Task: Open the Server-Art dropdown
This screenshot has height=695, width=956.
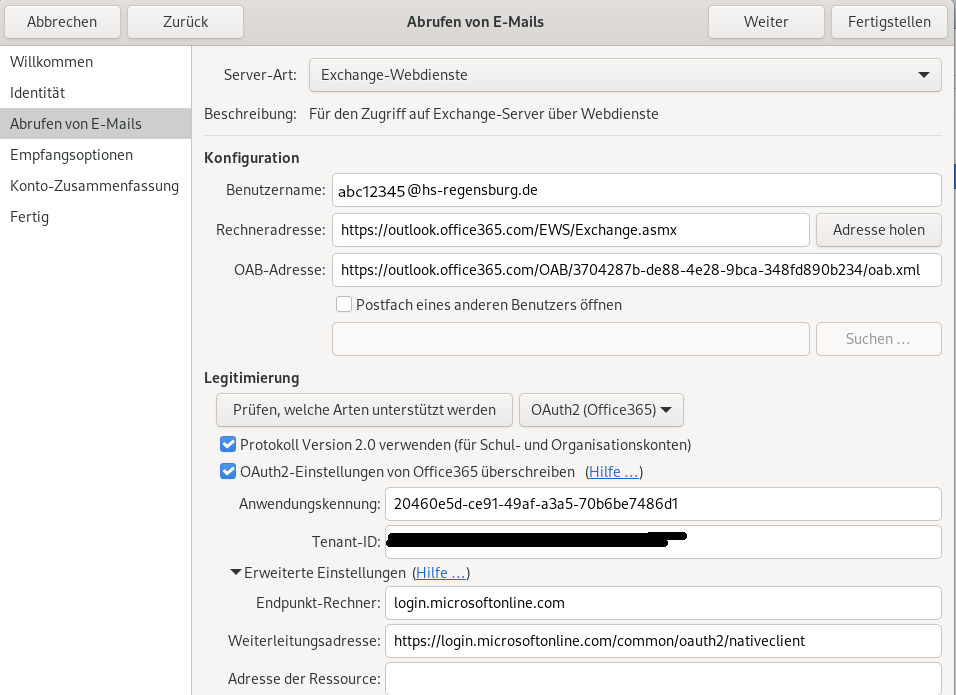Action: coord(625,75)
